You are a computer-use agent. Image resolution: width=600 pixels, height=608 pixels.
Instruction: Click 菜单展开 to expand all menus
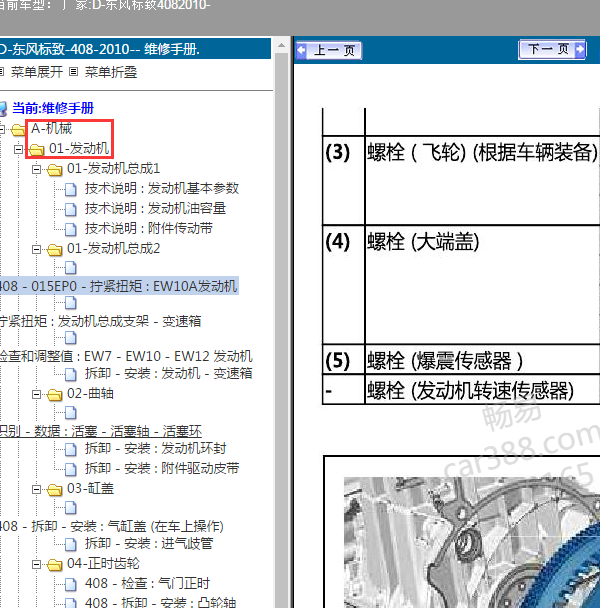[x=37, y=72]
